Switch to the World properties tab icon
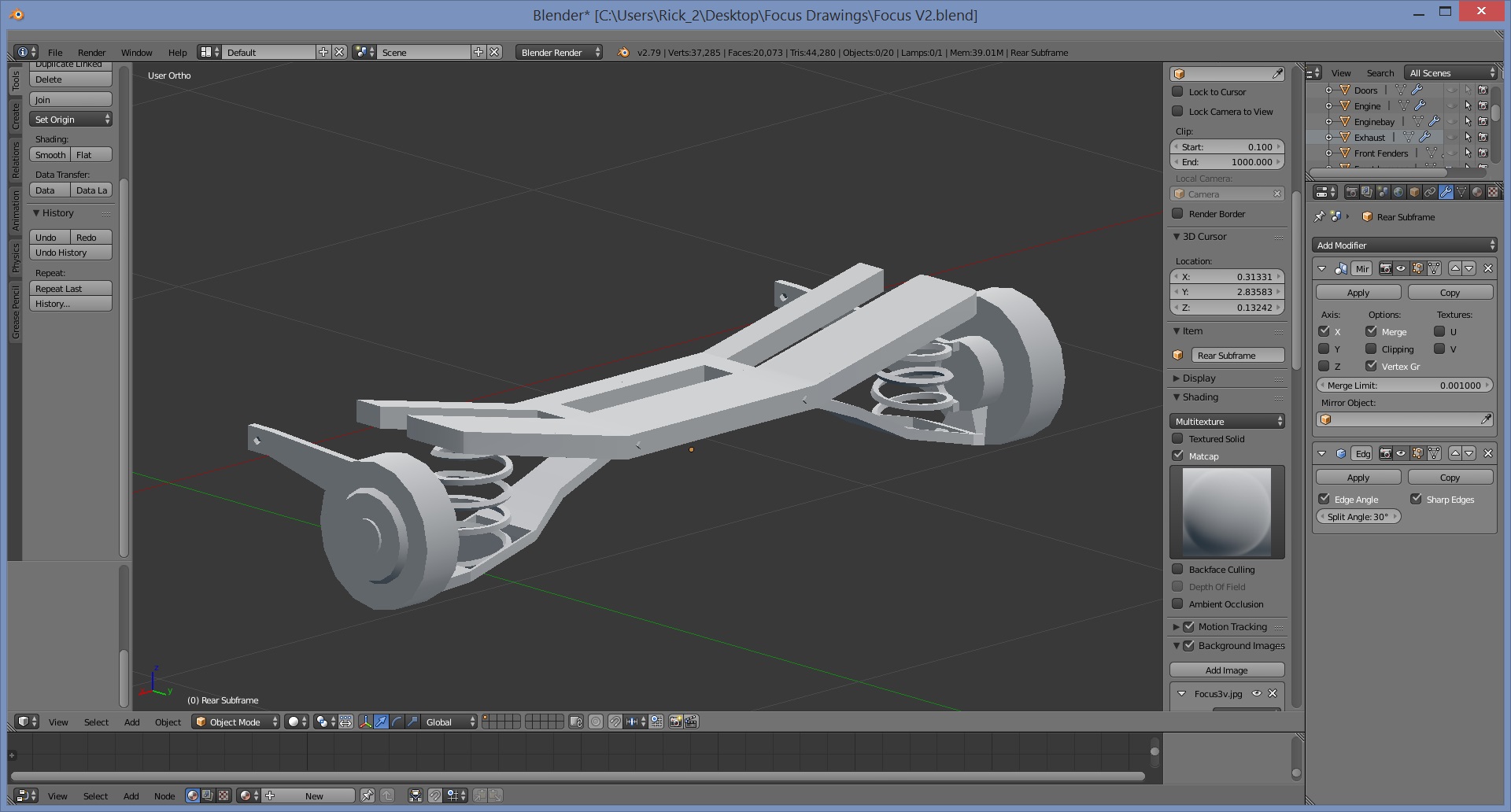 tap(1398, 192)
